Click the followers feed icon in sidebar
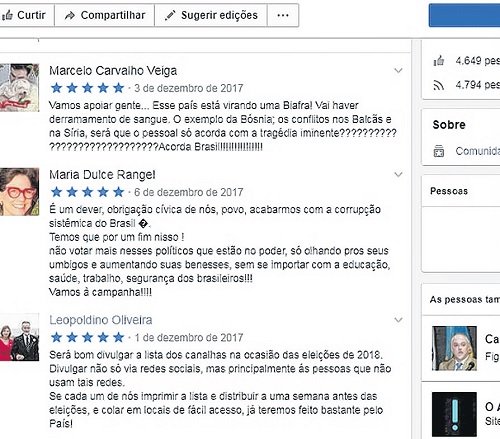This screenshot has width=500, height=439. 439,85
